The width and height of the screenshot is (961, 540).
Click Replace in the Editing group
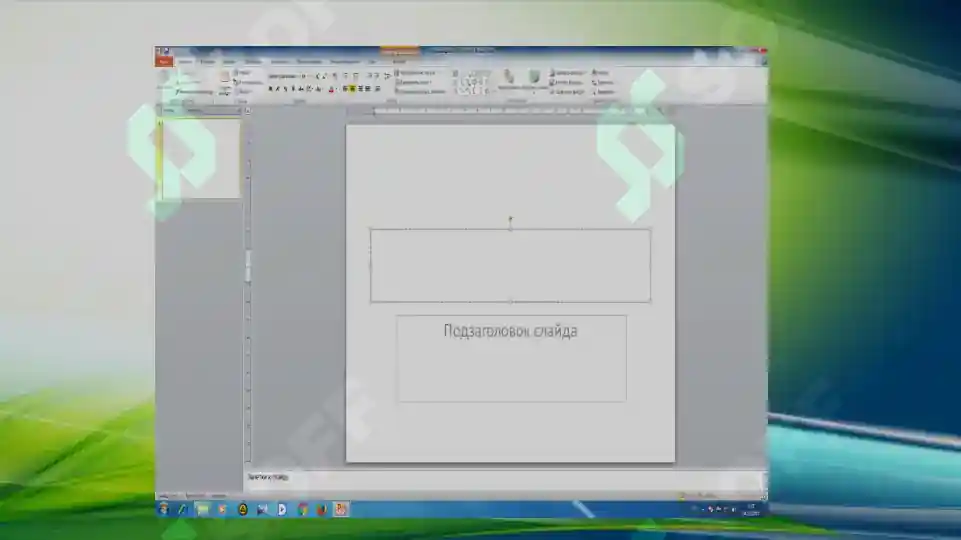(603, 82)
